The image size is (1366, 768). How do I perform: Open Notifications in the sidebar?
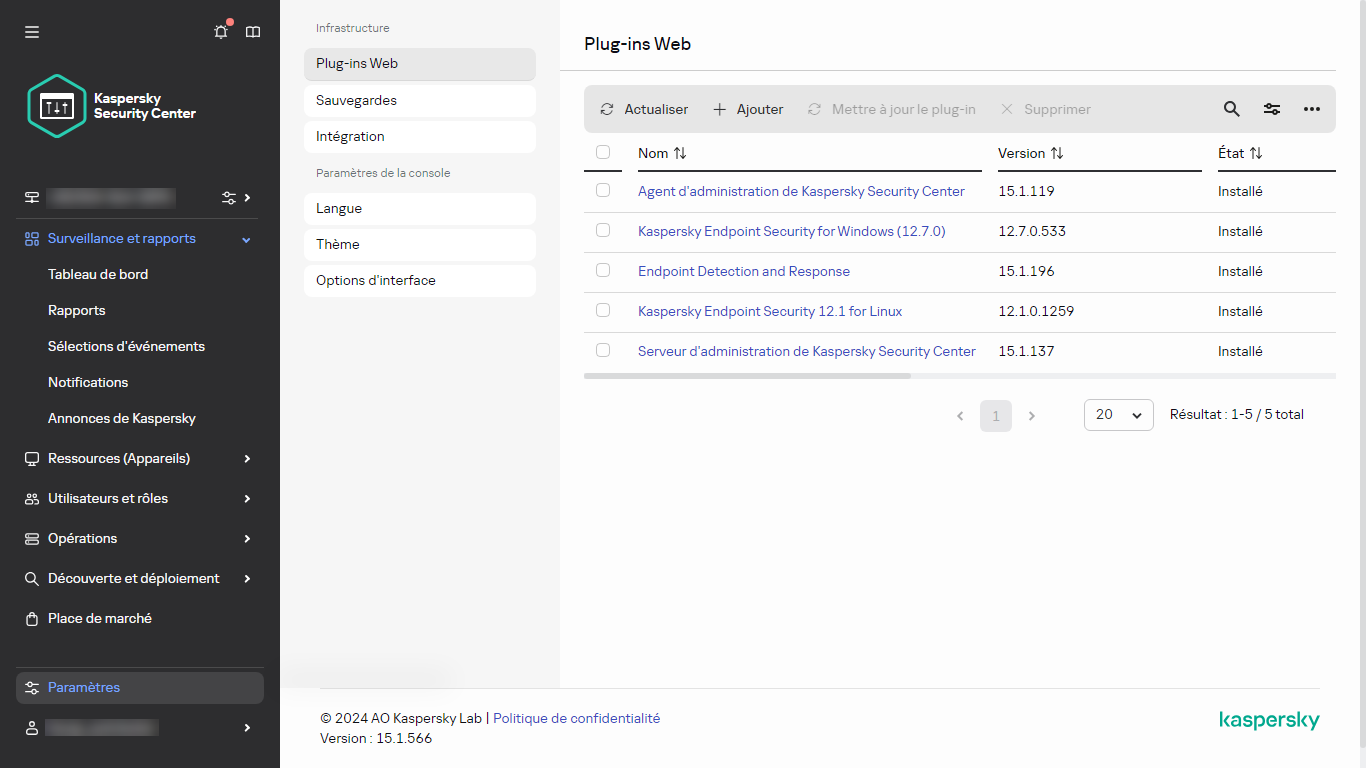click(88, 382)
